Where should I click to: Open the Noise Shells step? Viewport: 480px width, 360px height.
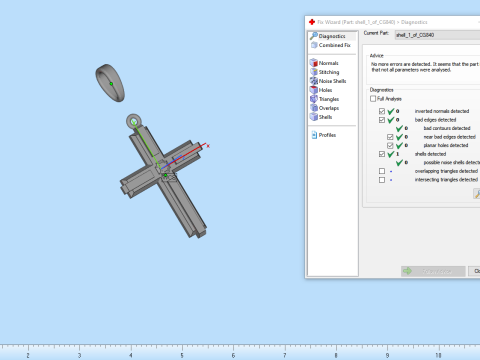coord(328,81)
